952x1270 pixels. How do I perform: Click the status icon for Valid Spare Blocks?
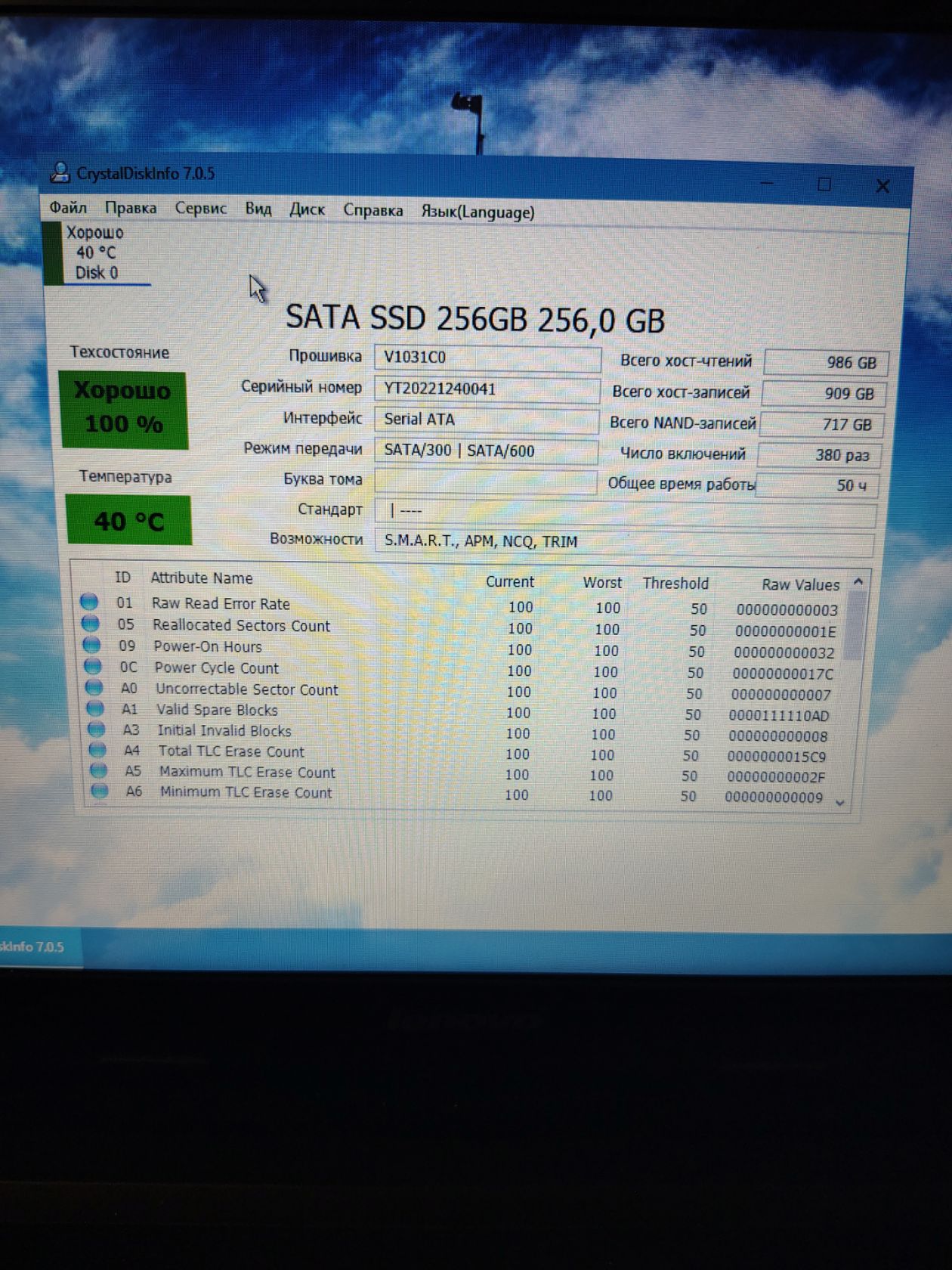[x=95, y=708]
